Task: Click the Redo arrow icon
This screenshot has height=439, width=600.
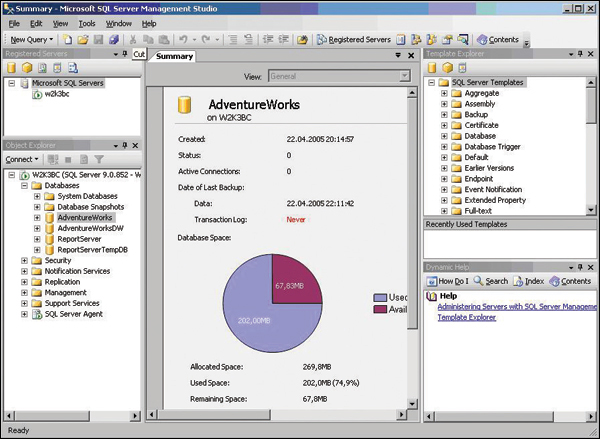Action: tap(206, 39)
